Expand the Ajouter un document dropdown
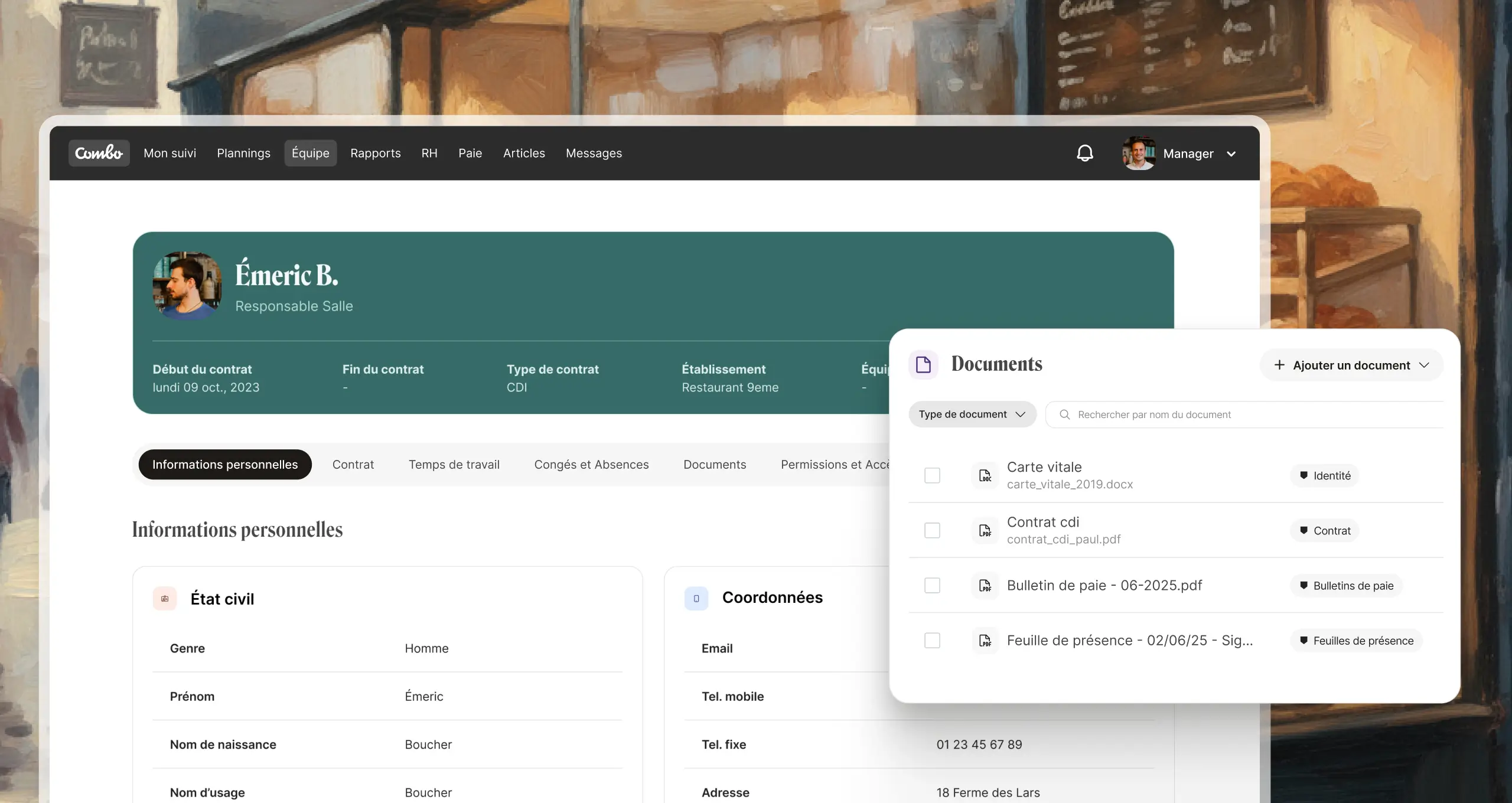The height and width of the screenshot is (803, 1512). click(x=1351, y=365)
